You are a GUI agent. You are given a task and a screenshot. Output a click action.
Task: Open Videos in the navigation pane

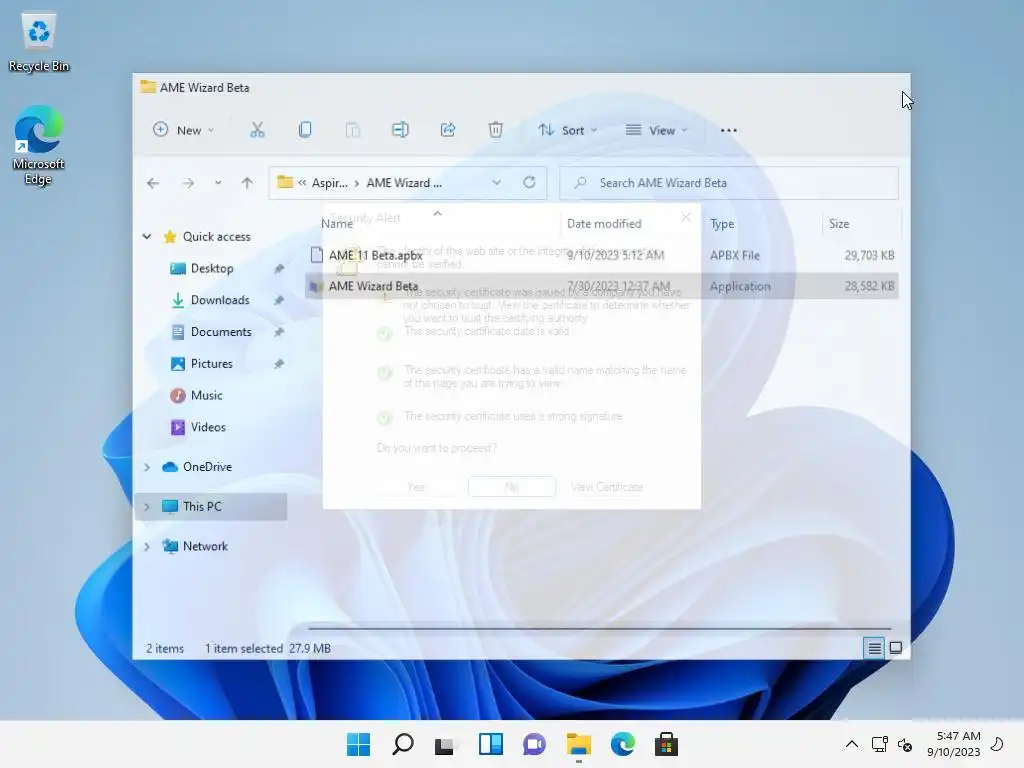tap(208, 427)
